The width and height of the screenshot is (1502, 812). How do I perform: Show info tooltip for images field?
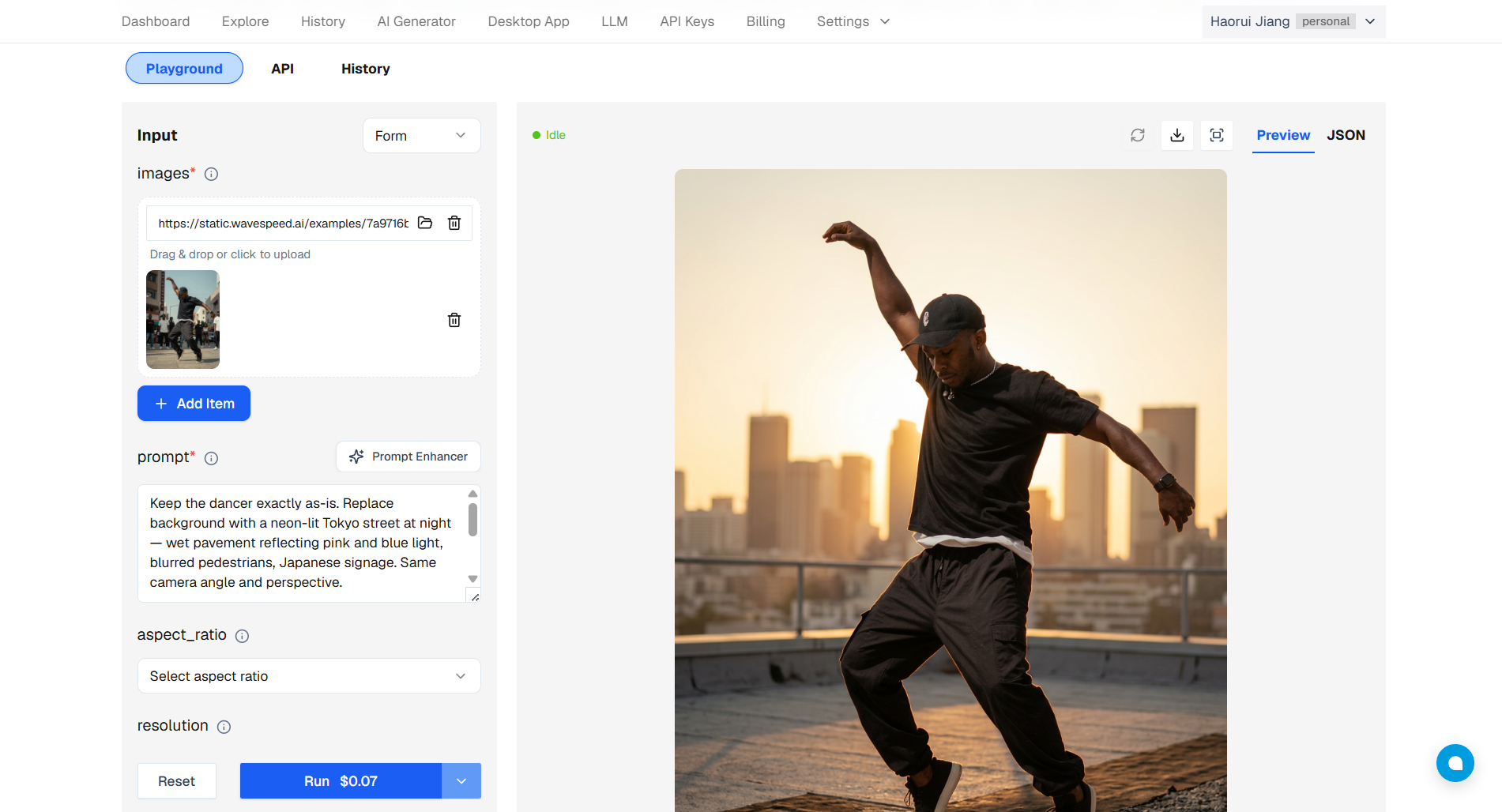(x=211, y=174)
